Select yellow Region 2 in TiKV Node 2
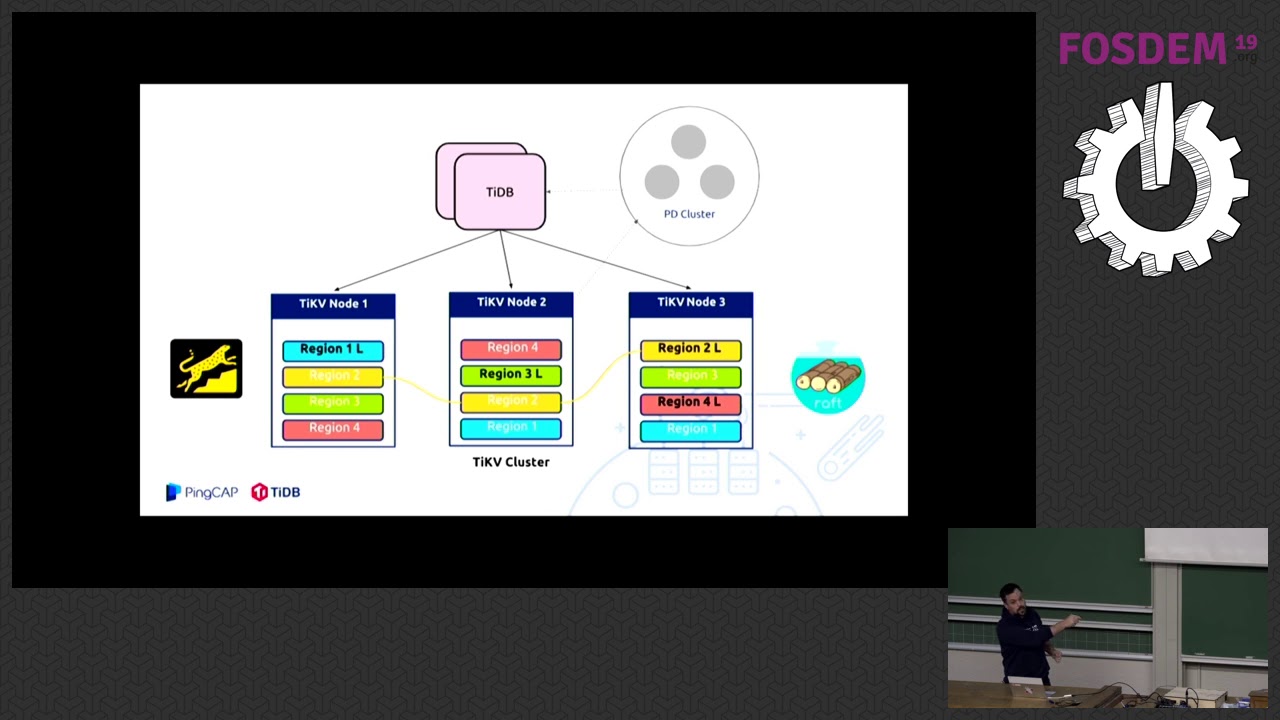 pos(511,401)
